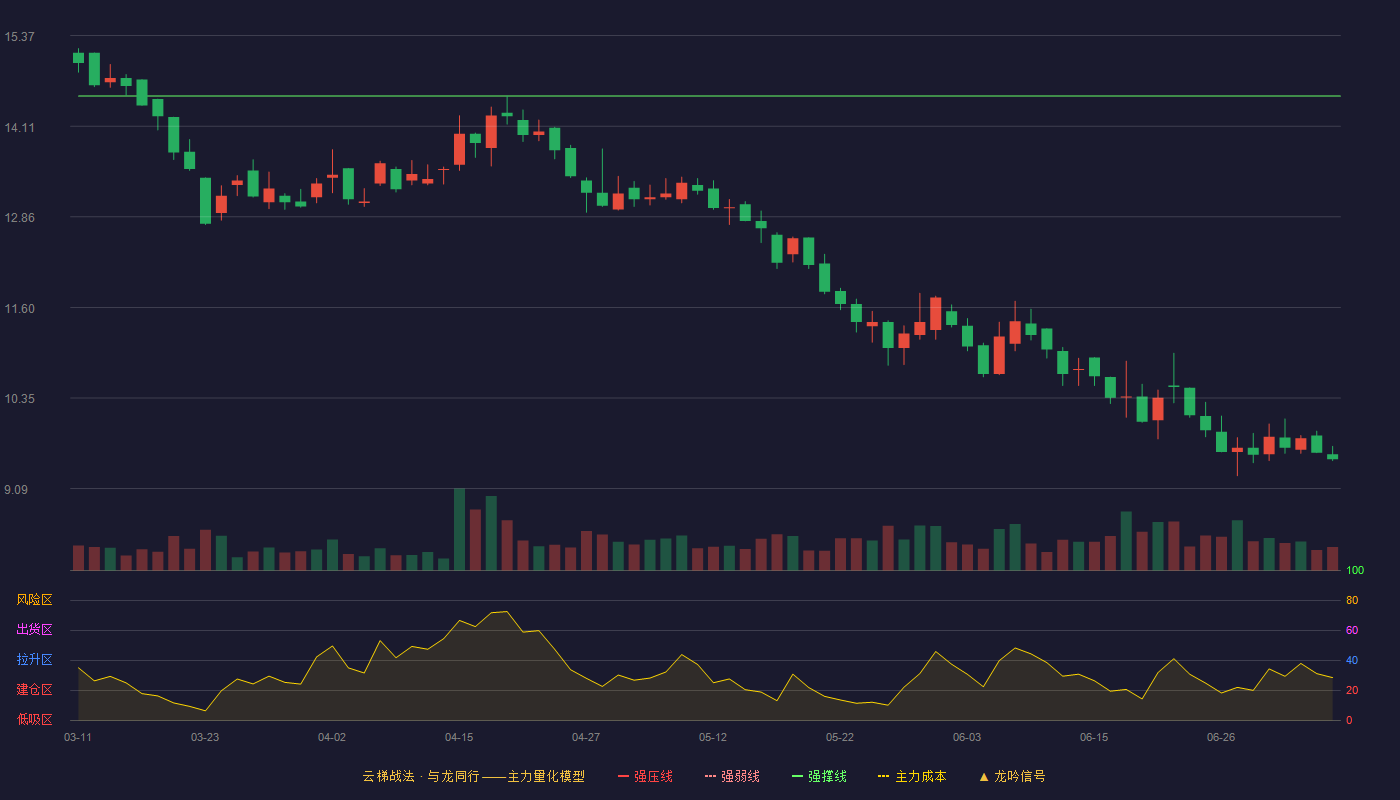Click the 15.37 price axis label
This screenshot has width=1400, height=800.
point(19,37)
